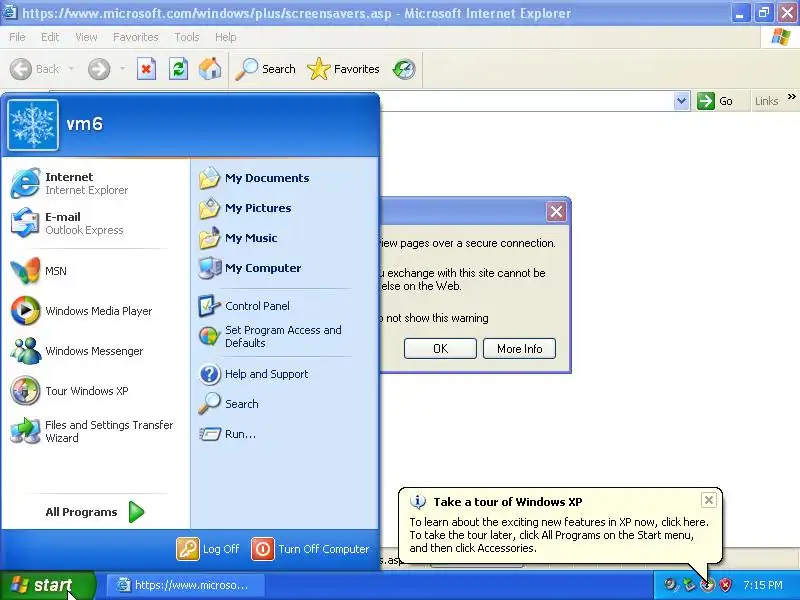Click the Search toolbar button
Viewport: 800px width, 600px height.
coord(265,69)
